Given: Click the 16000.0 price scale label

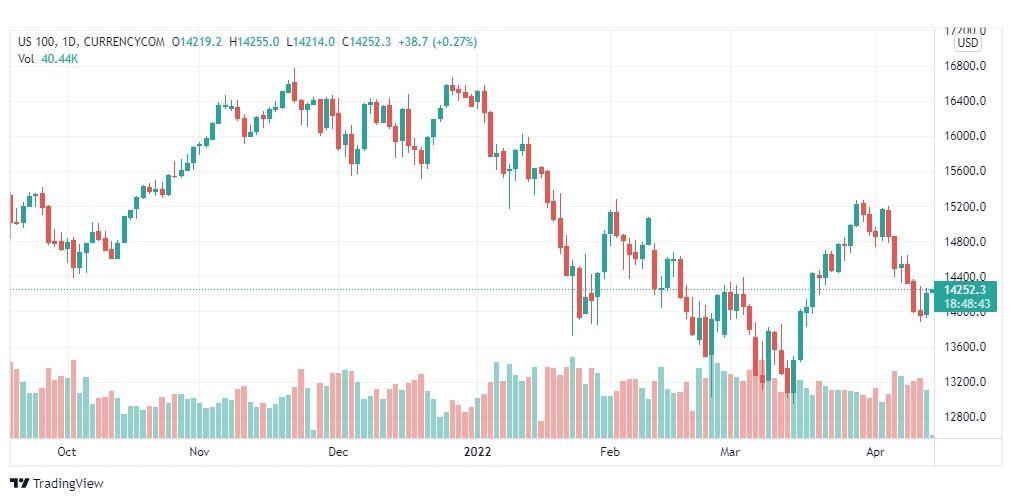Looking at the screenshot, I should (x=964, y=136).
